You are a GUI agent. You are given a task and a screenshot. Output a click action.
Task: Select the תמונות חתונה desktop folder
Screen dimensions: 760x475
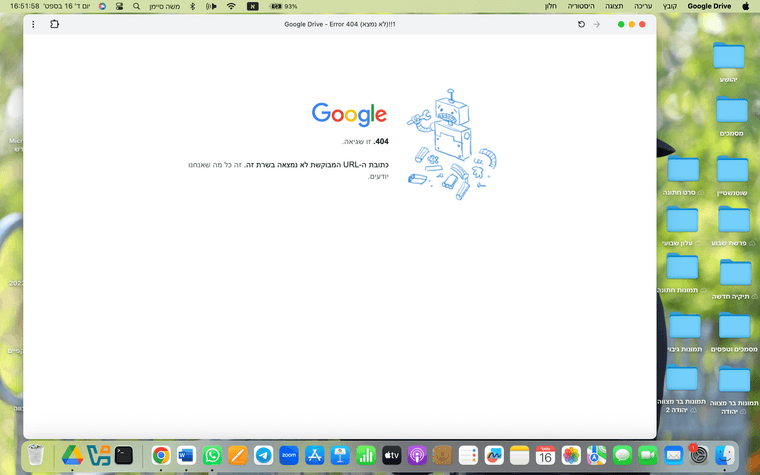(x=682, y=273)
